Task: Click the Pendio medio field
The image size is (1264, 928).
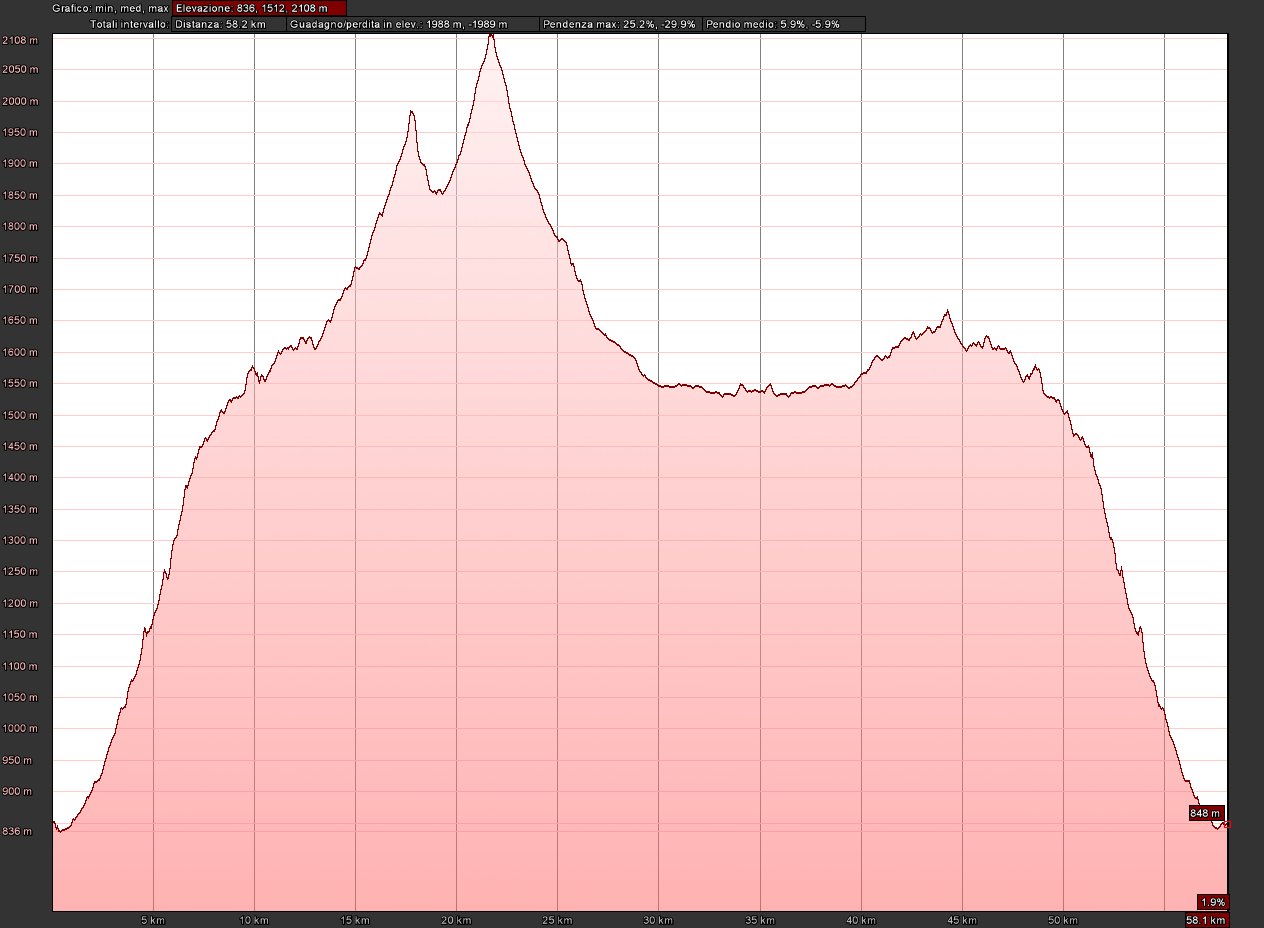Action: click(783, 23)
